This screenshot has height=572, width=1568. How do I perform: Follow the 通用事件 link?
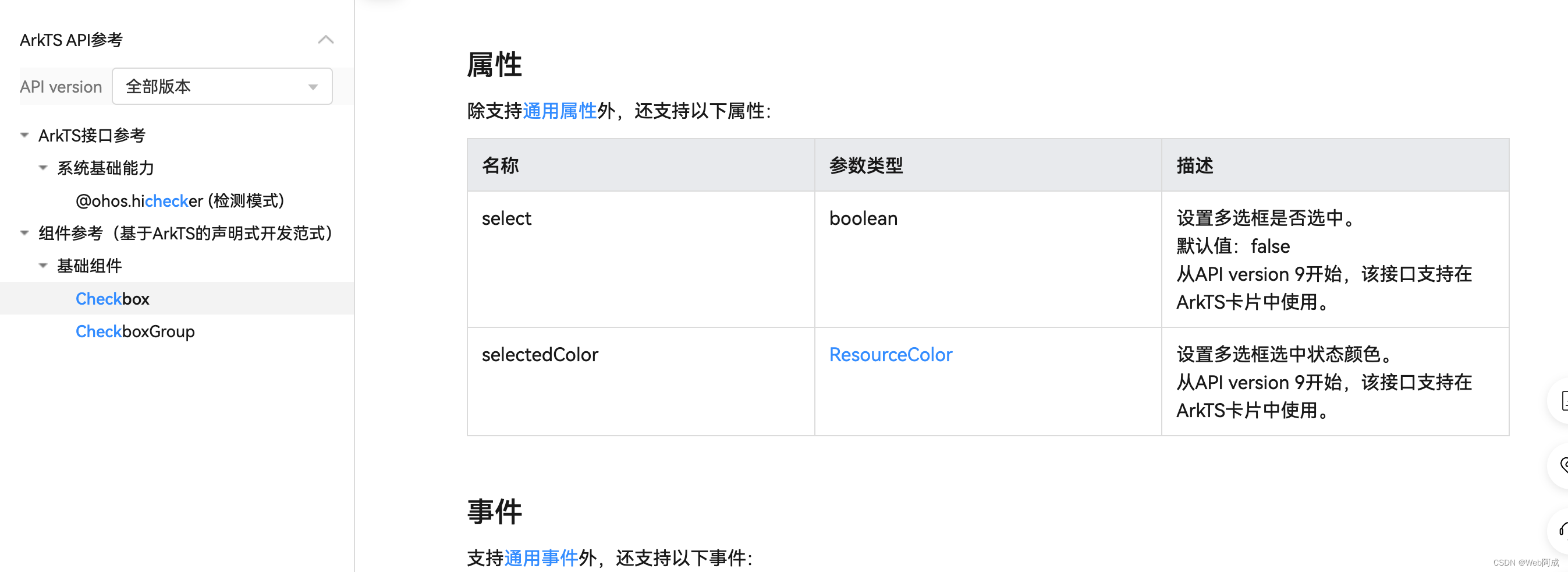(x=541, y=557)
